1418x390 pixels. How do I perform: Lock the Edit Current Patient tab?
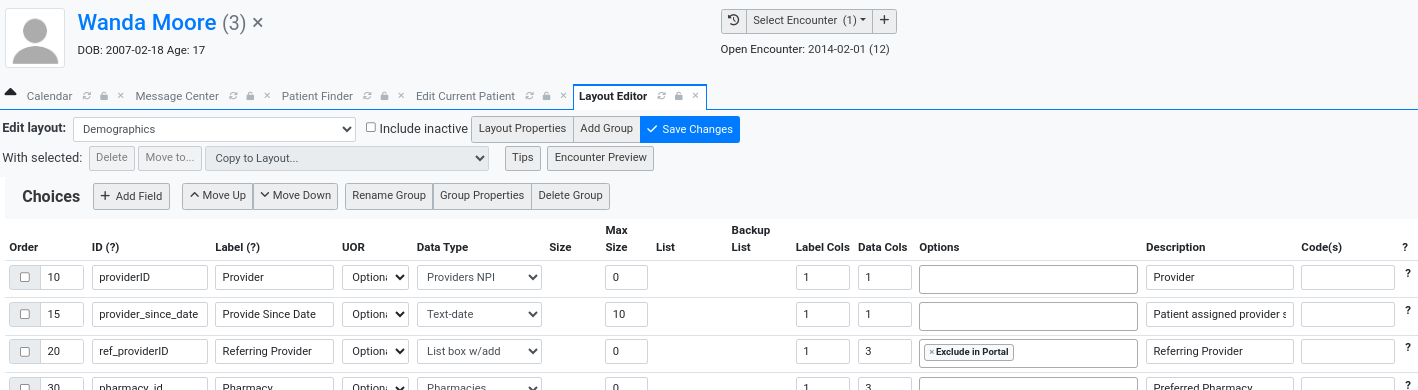[547, 97]
